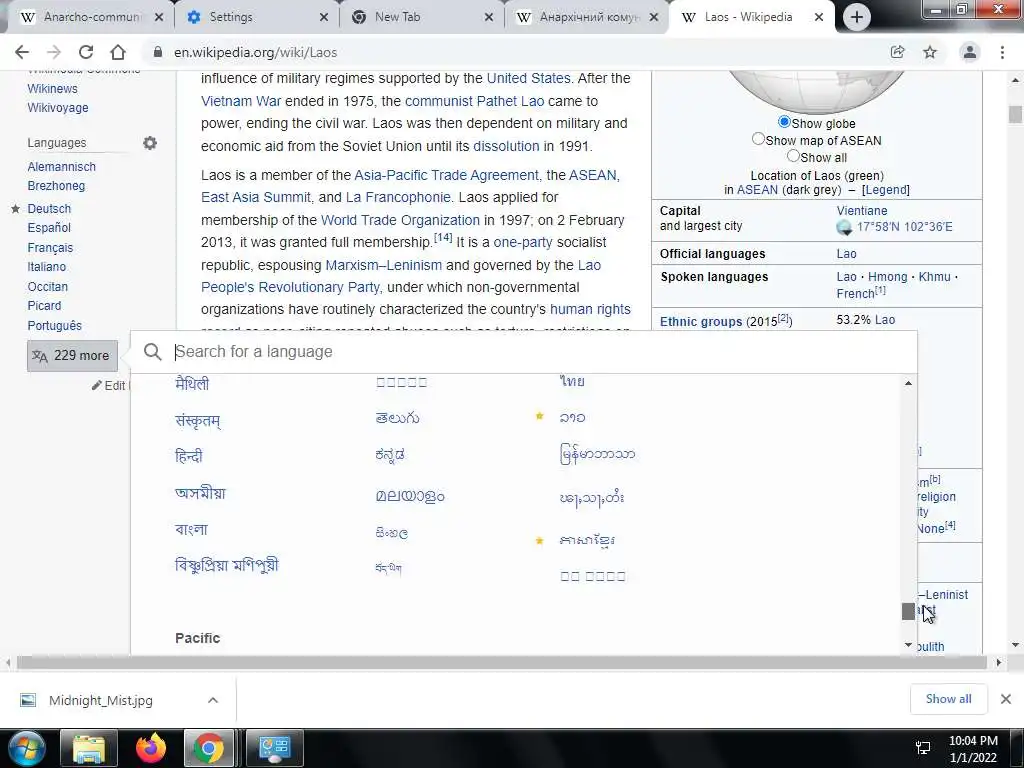This screenshot has height=768, width=1024.
Task: Open the Español language version
Action: coord(49,228)
